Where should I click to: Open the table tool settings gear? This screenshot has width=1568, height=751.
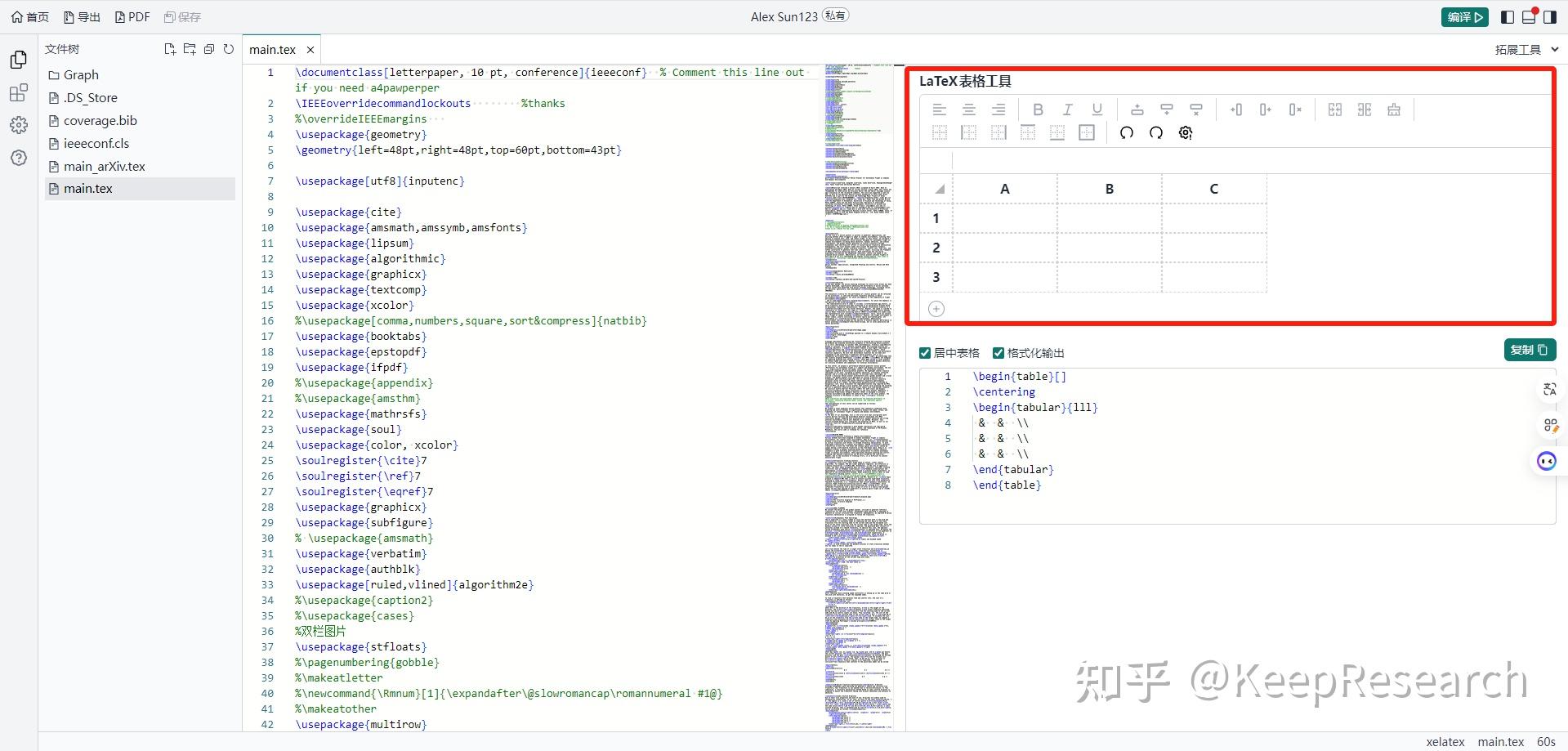1186,132
